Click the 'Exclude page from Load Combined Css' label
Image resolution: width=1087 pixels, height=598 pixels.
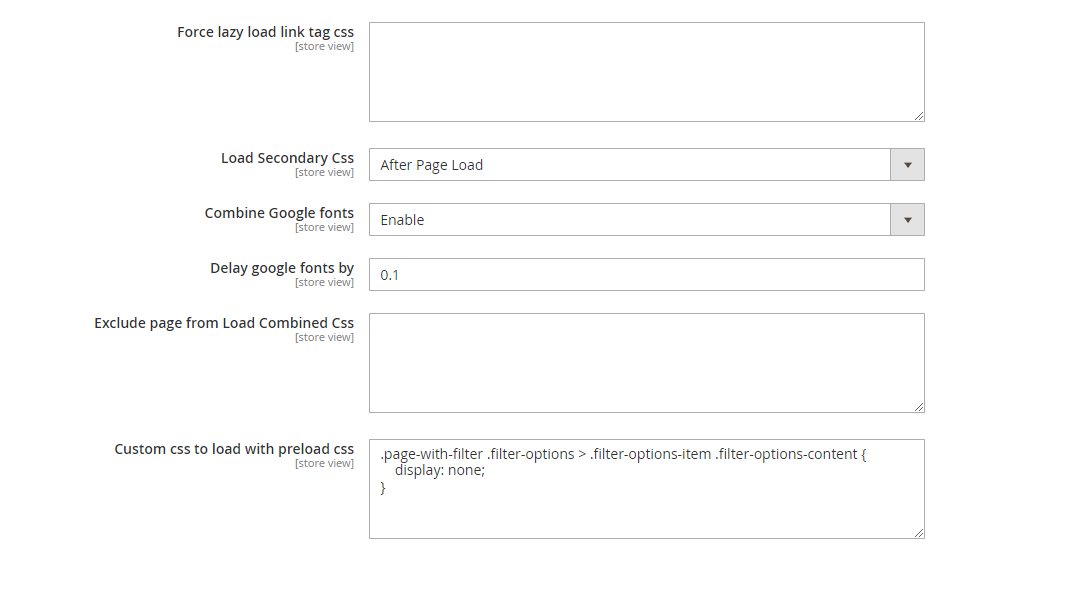224,323
